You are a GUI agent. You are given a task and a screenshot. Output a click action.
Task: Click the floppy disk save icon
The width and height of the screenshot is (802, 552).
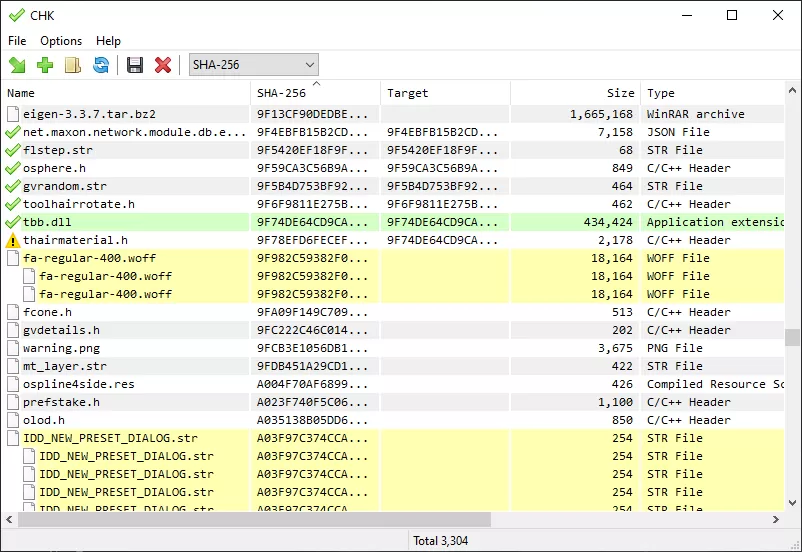pos(135,65)
